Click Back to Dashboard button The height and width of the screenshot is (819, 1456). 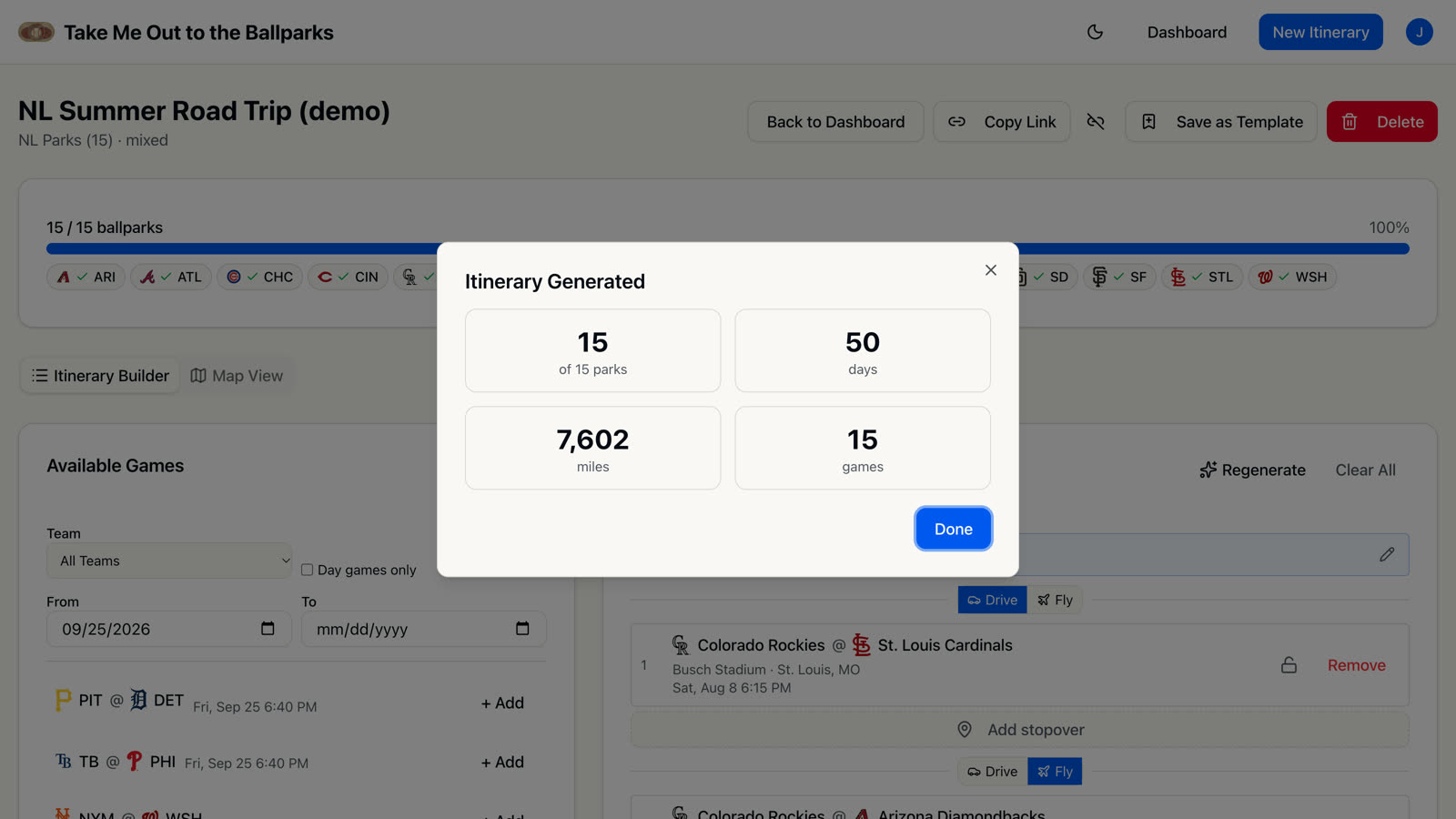(835, 122)
